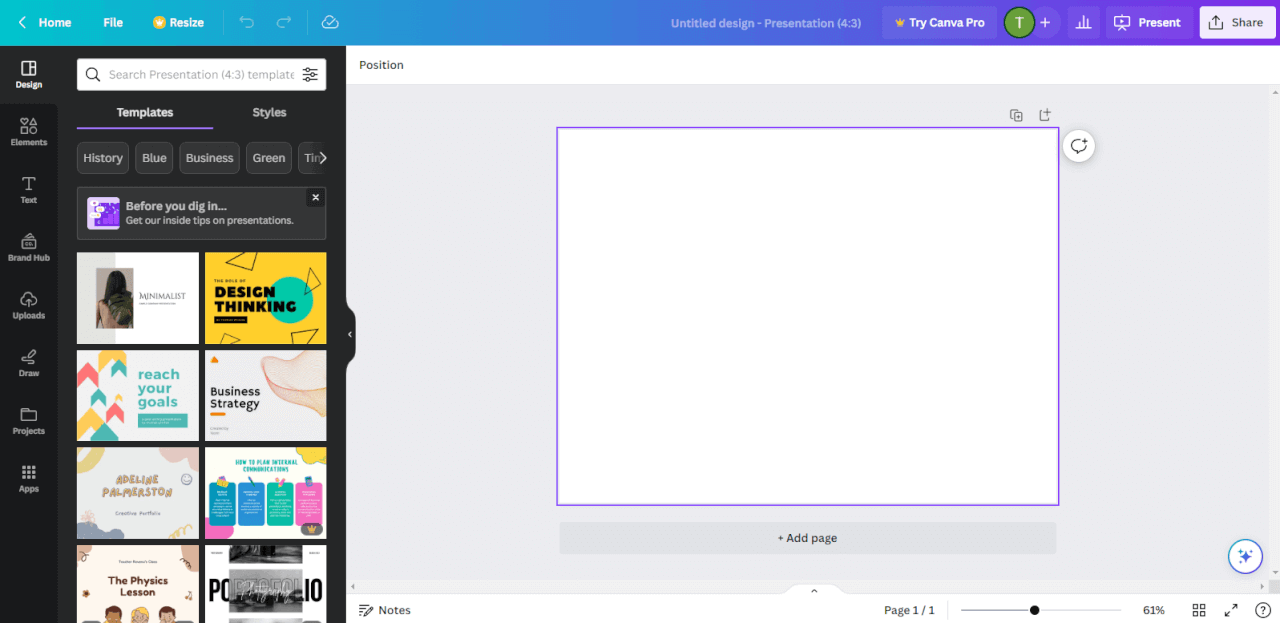Click the Share button
The width and height of the screenshot is (1280, 623).
(1237, 22)
